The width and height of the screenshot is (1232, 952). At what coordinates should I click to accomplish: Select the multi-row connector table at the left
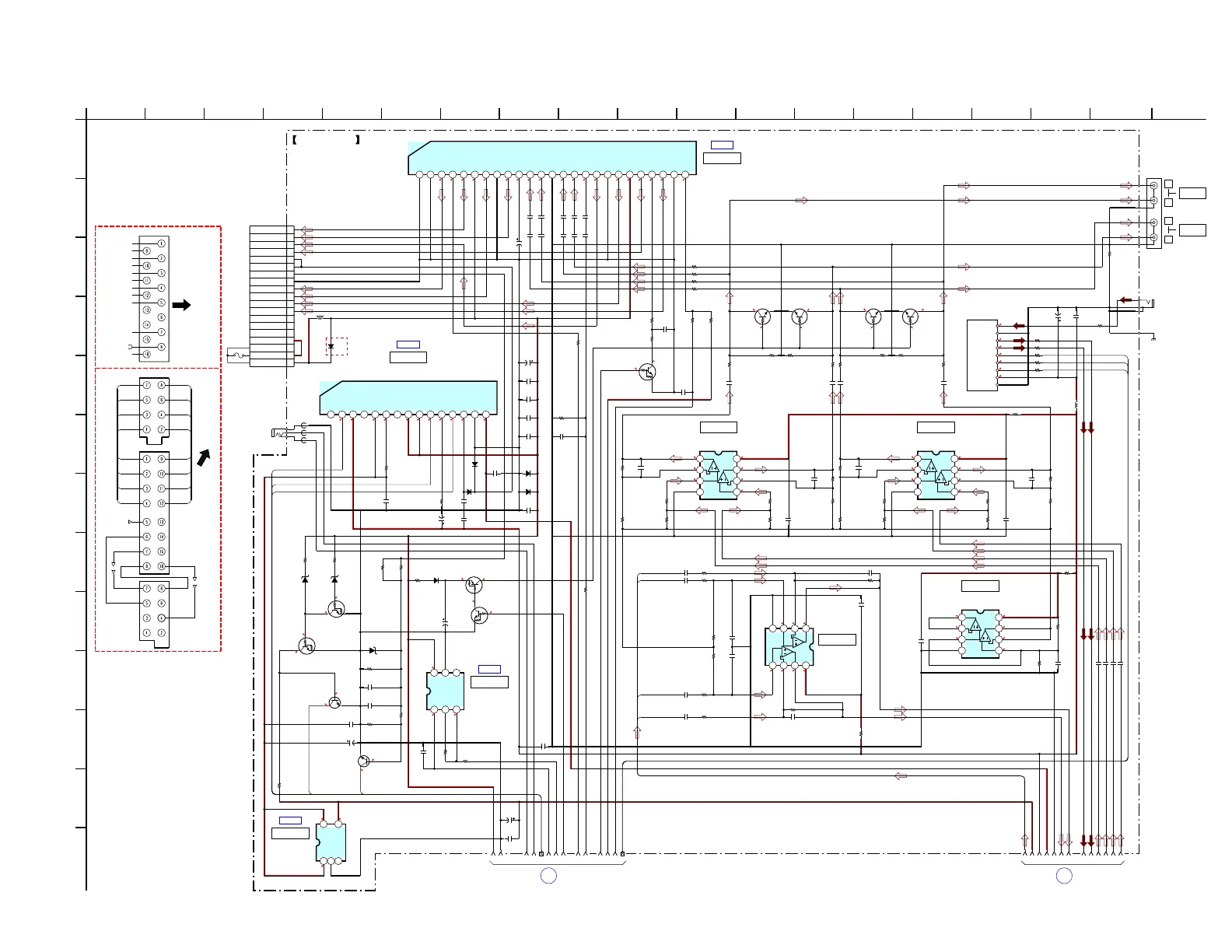[271, 296]
